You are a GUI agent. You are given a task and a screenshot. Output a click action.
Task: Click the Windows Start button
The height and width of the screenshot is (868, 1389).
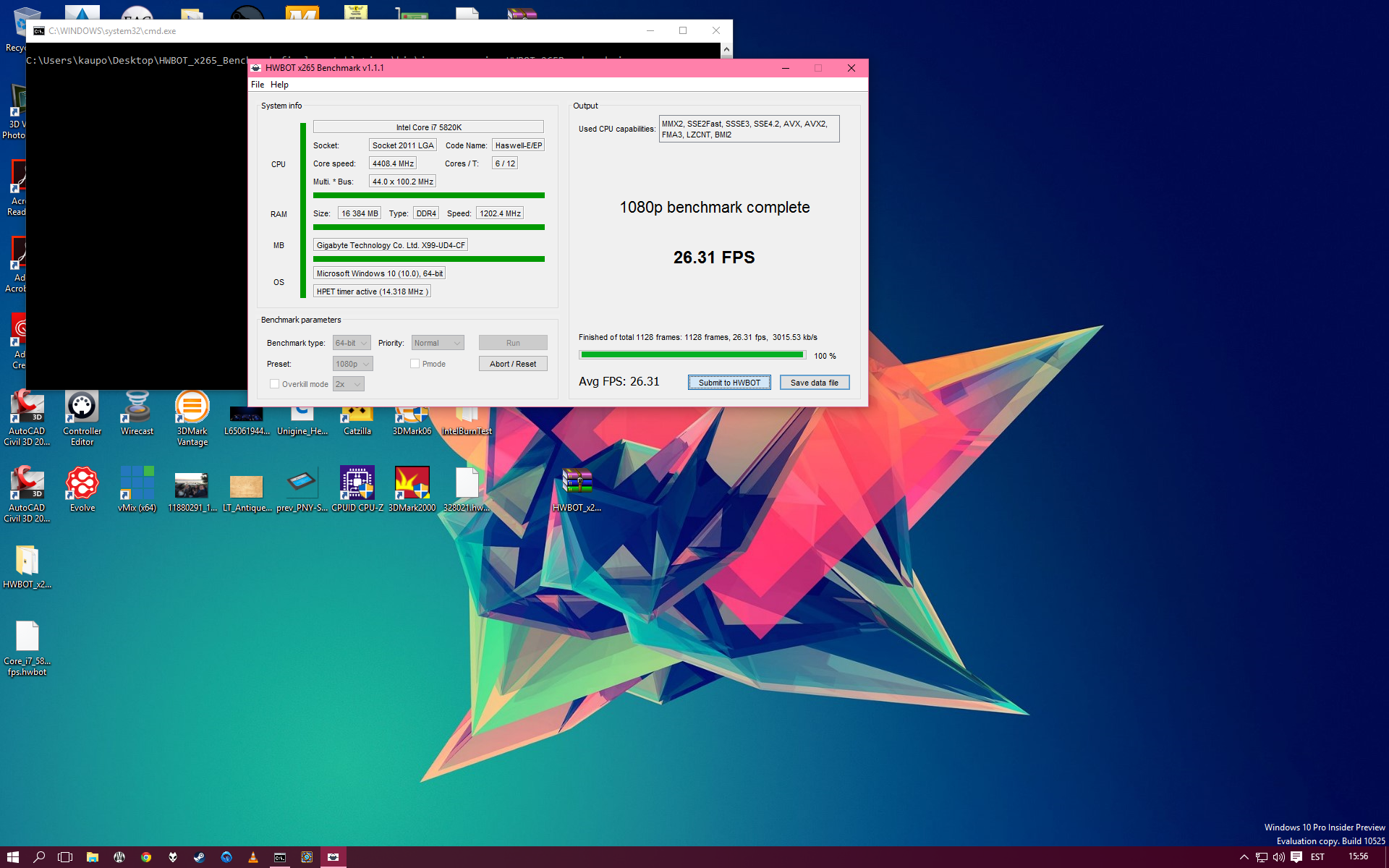(x=13, y=857)
